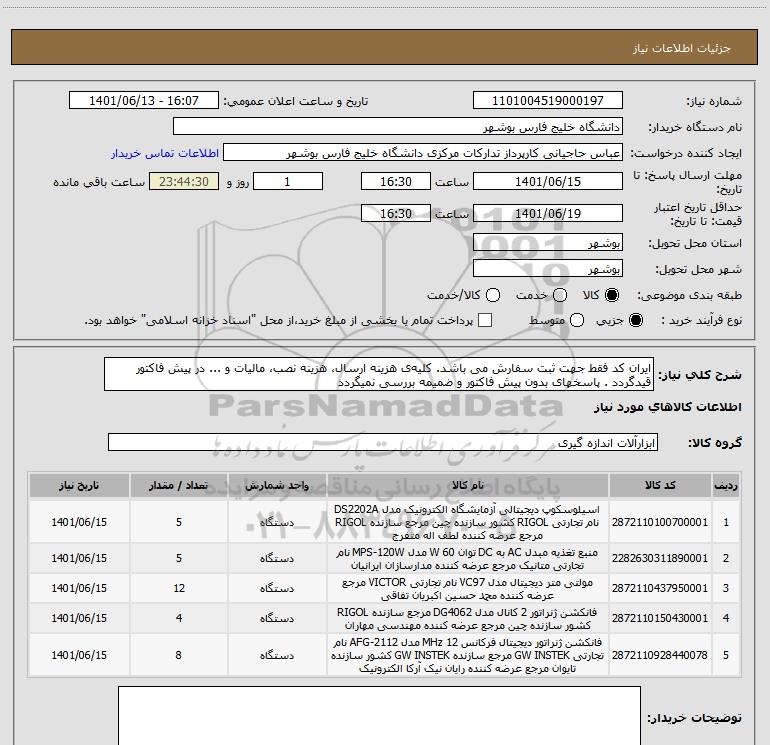Click product code 2282630311890001
This screenshot has width=770, height=745.
click(x=660, y=558)
